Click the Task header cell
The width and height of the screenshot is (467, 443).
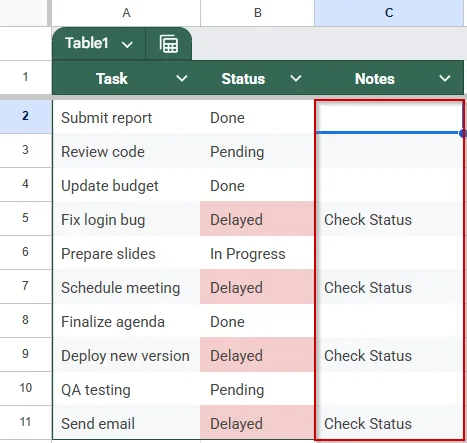[126, 78]
